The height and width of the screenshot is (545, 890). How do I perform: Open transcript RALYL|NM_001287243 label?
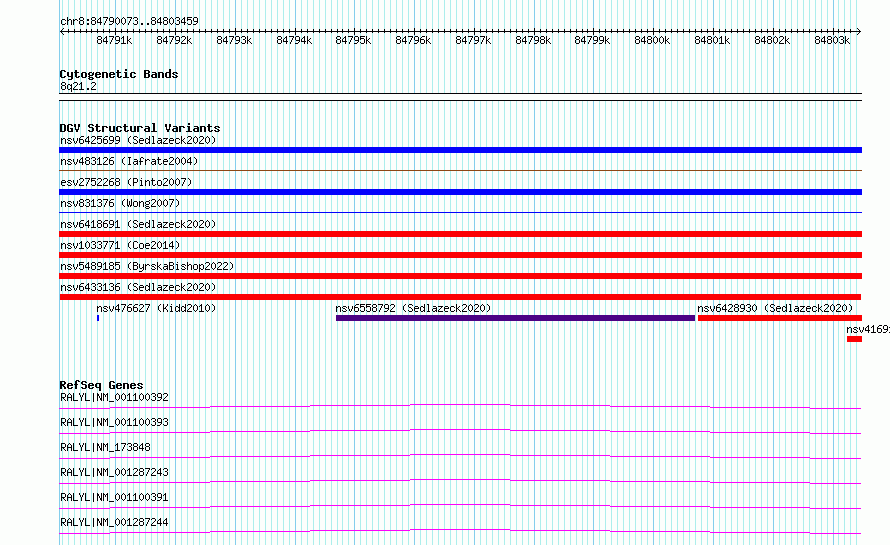114,472
